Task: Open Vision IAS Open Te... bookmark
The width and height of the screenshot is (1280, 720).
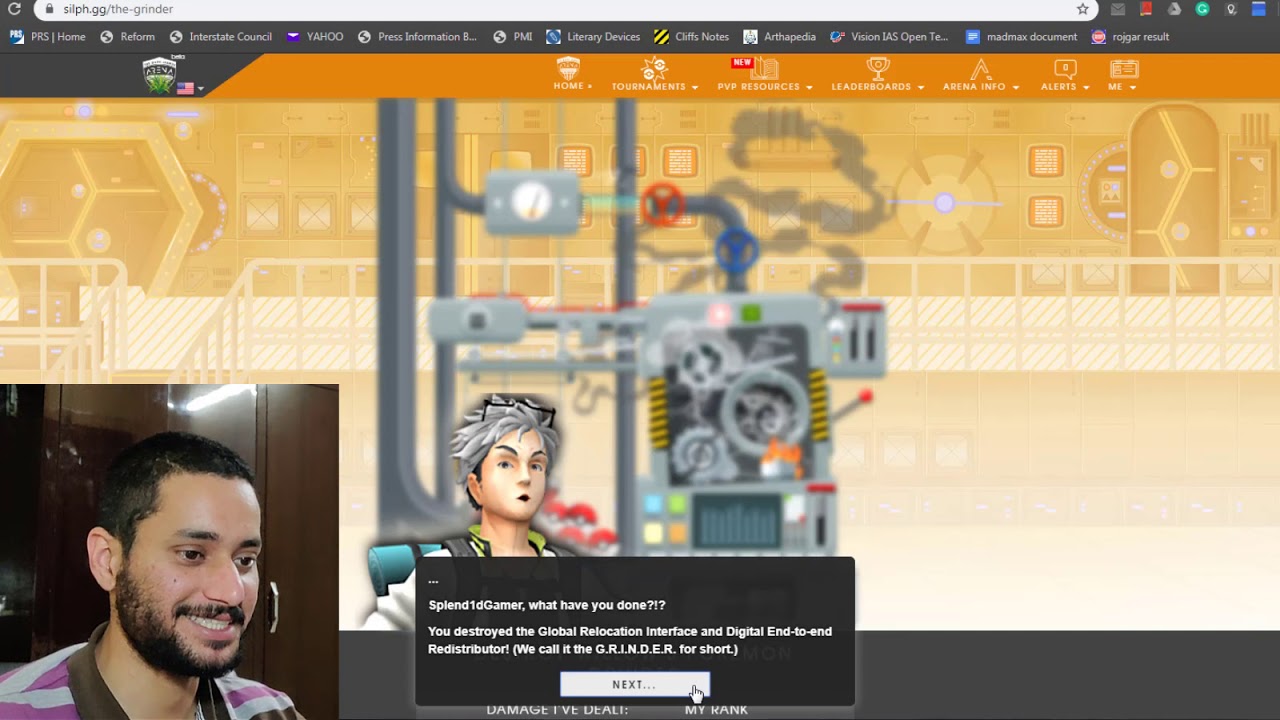Action: 889,37
